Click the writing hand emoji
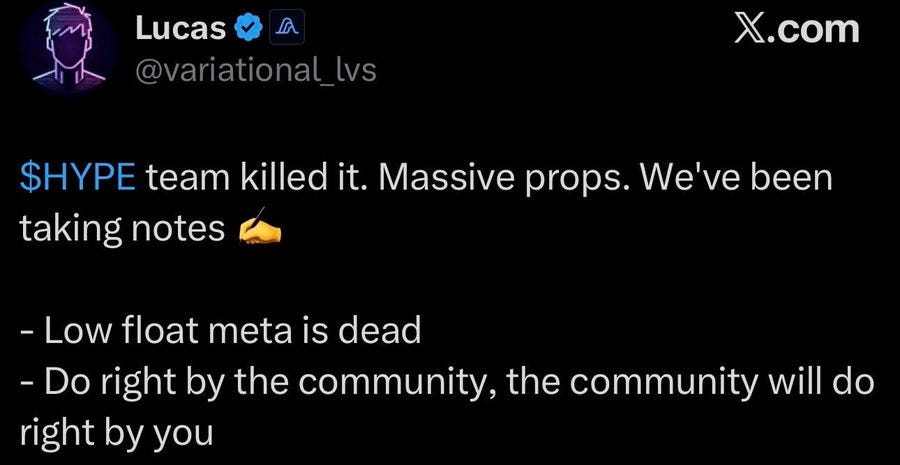900x465 pixels. click(x=259, y=226)
